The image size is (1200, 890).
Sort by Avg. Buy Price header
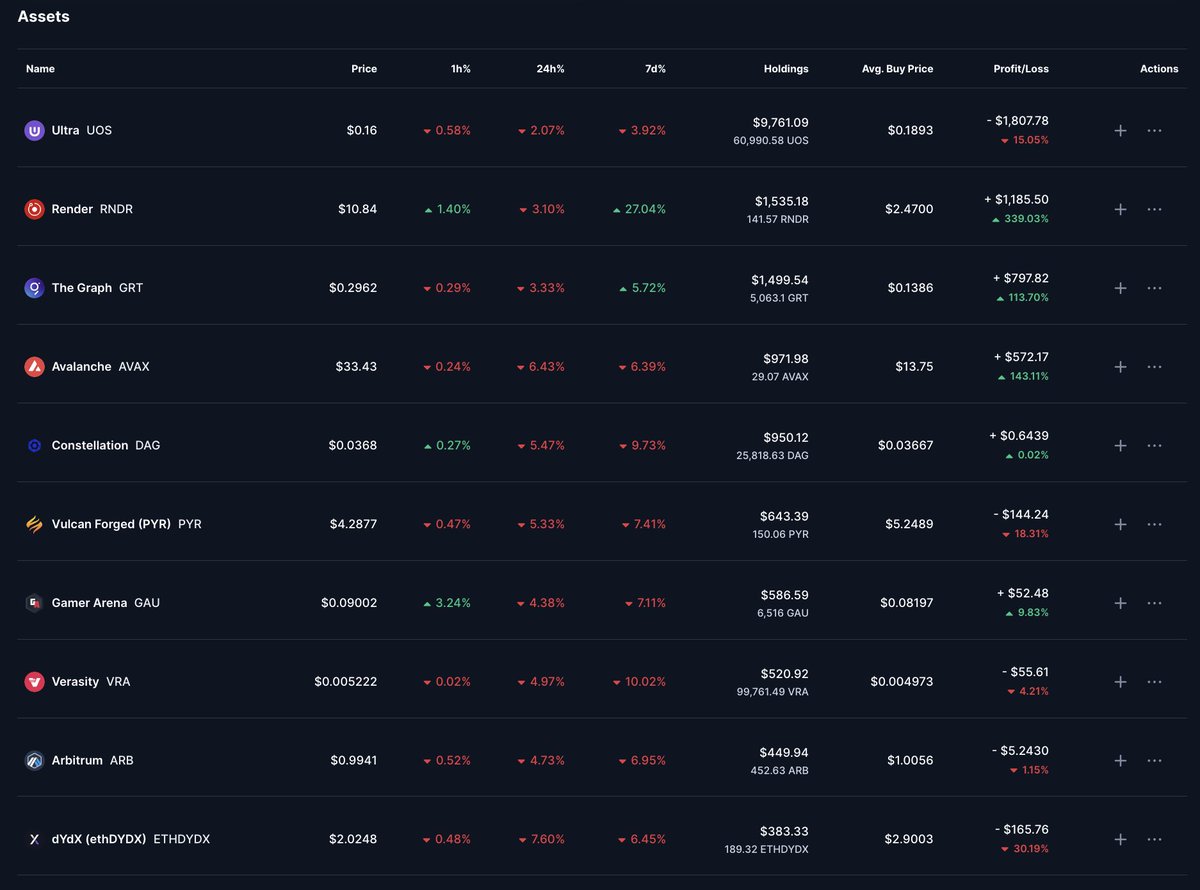click(897, 69)
